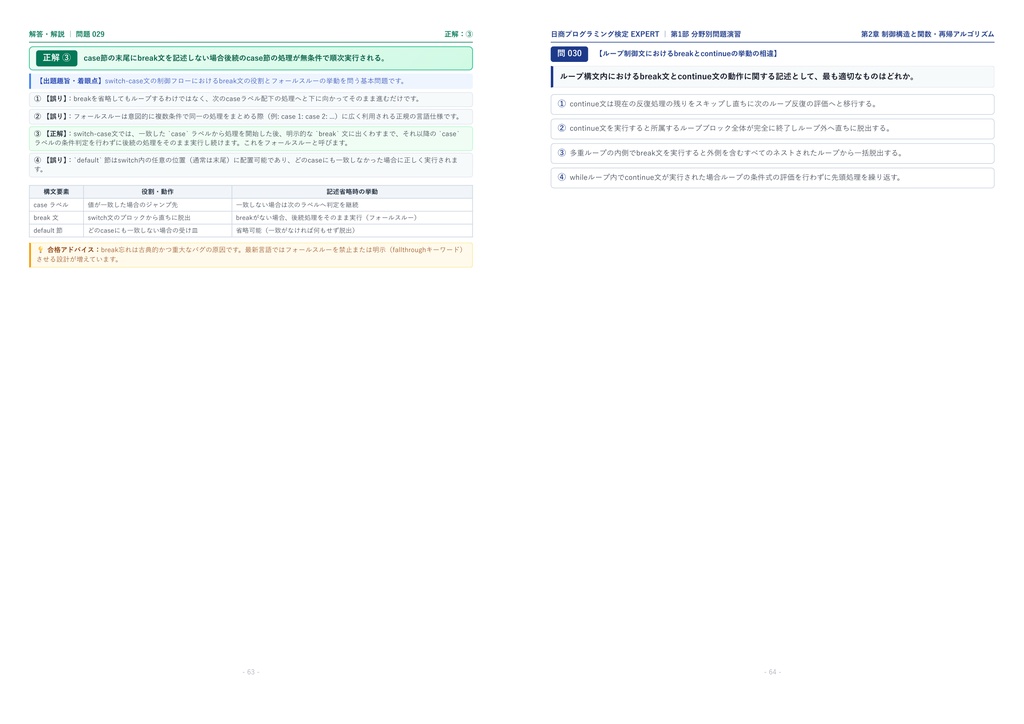
Task: Click the table header 構文要素
Action: tap(56, 192)
